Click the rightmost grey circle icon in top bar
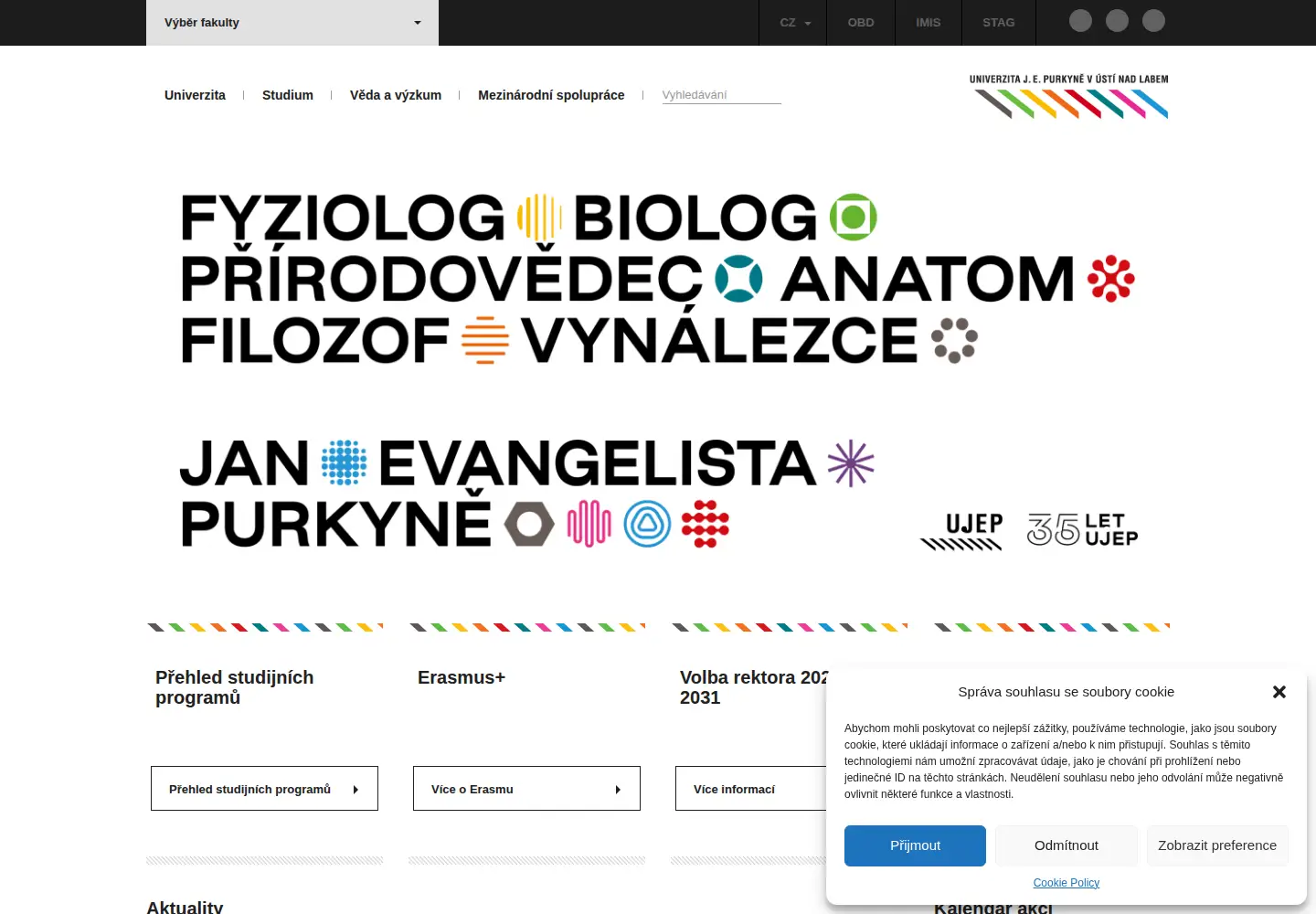Screen dimensions: 1316x914 click(x=1153, y=21)
